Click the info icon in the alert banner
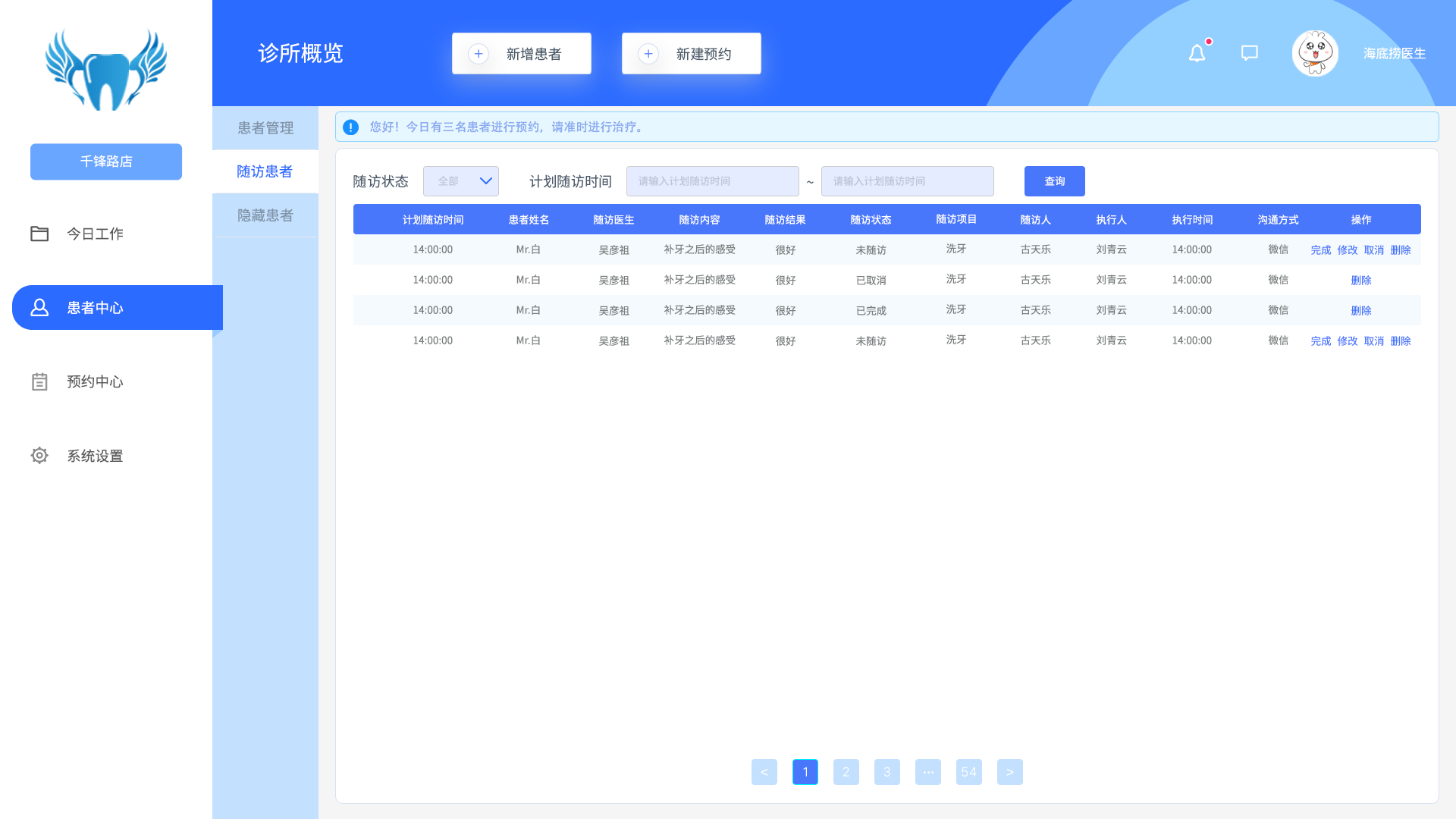1456x819 pixels. [x=350, y=127]
